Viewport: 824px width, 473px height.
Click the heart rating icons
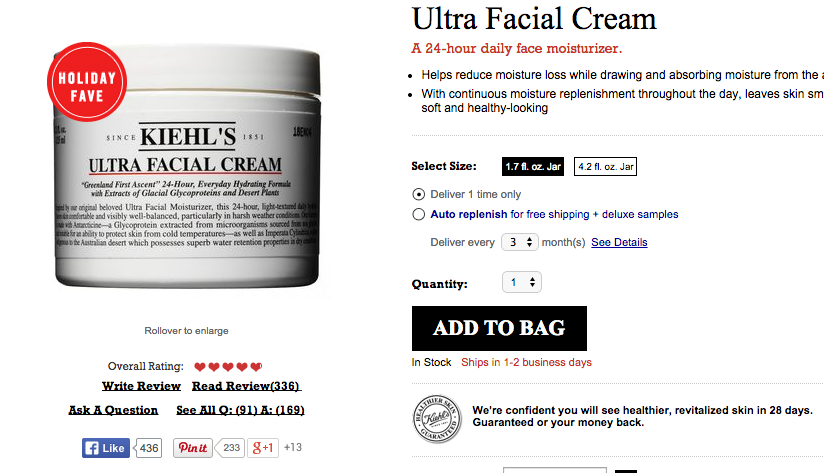pos(228,367)
